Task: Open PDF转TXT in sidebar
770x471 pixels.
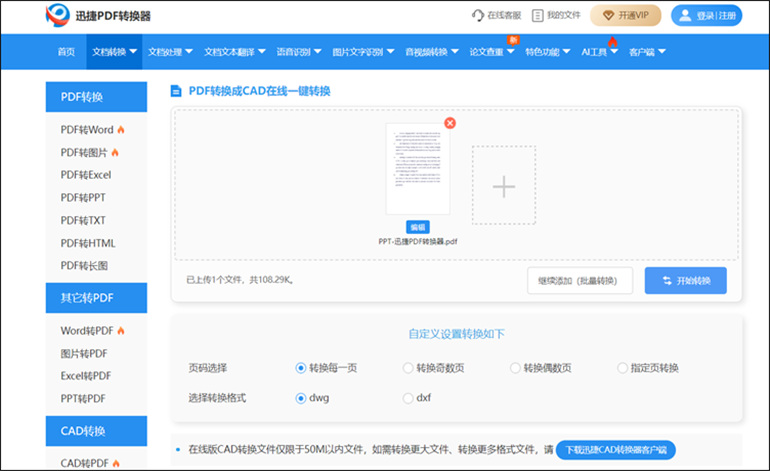Action: pos(83,220)
